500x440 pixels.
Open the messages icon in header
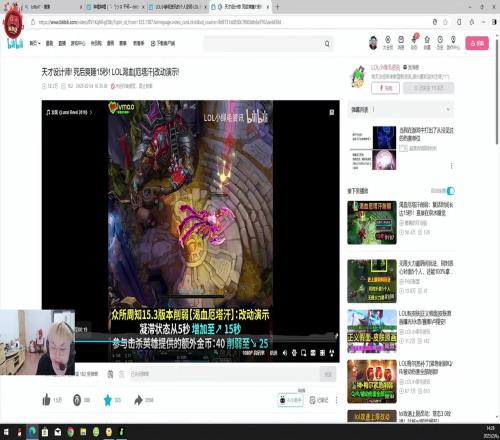(401, 43)
